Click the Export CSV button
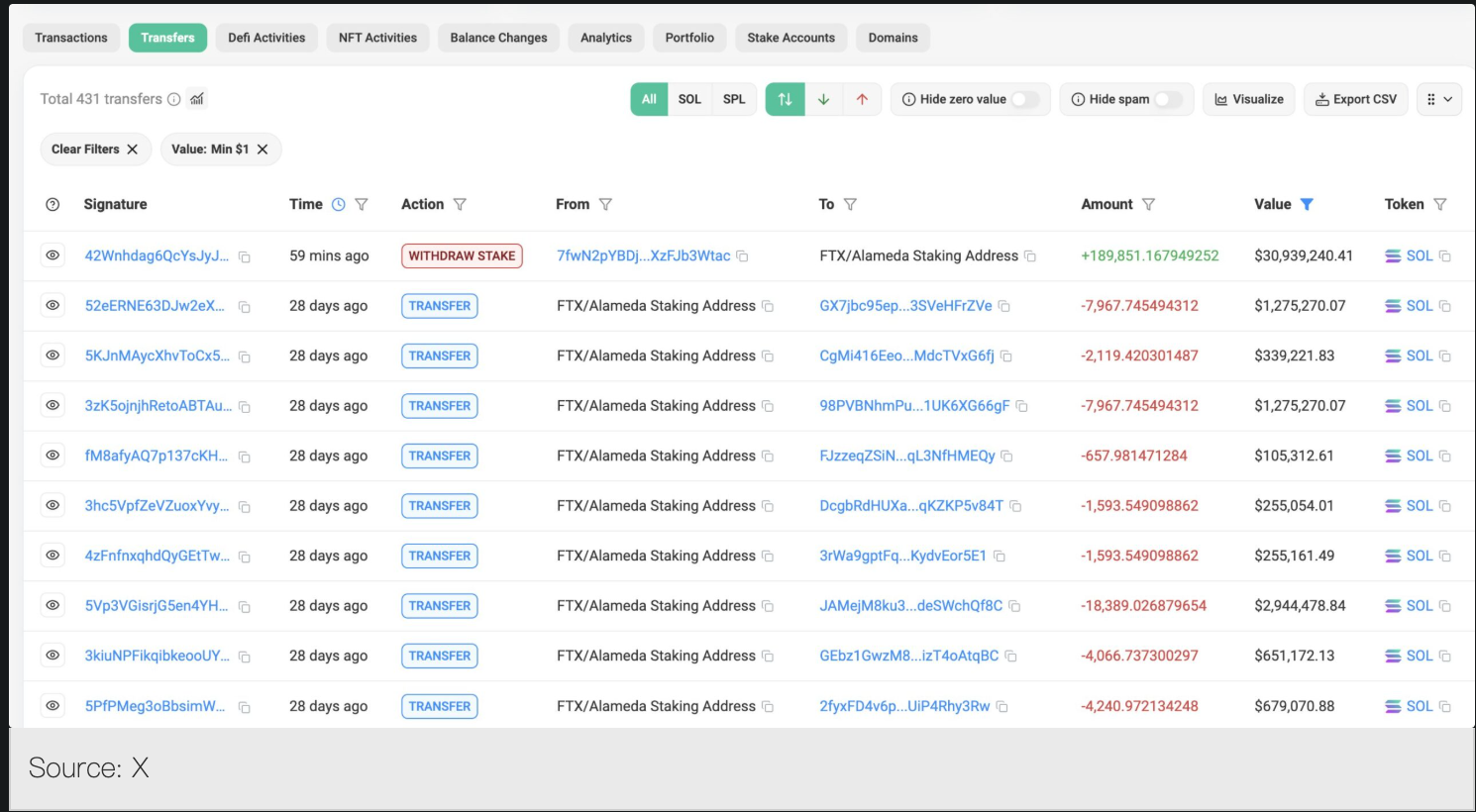 click(1355, 99)
